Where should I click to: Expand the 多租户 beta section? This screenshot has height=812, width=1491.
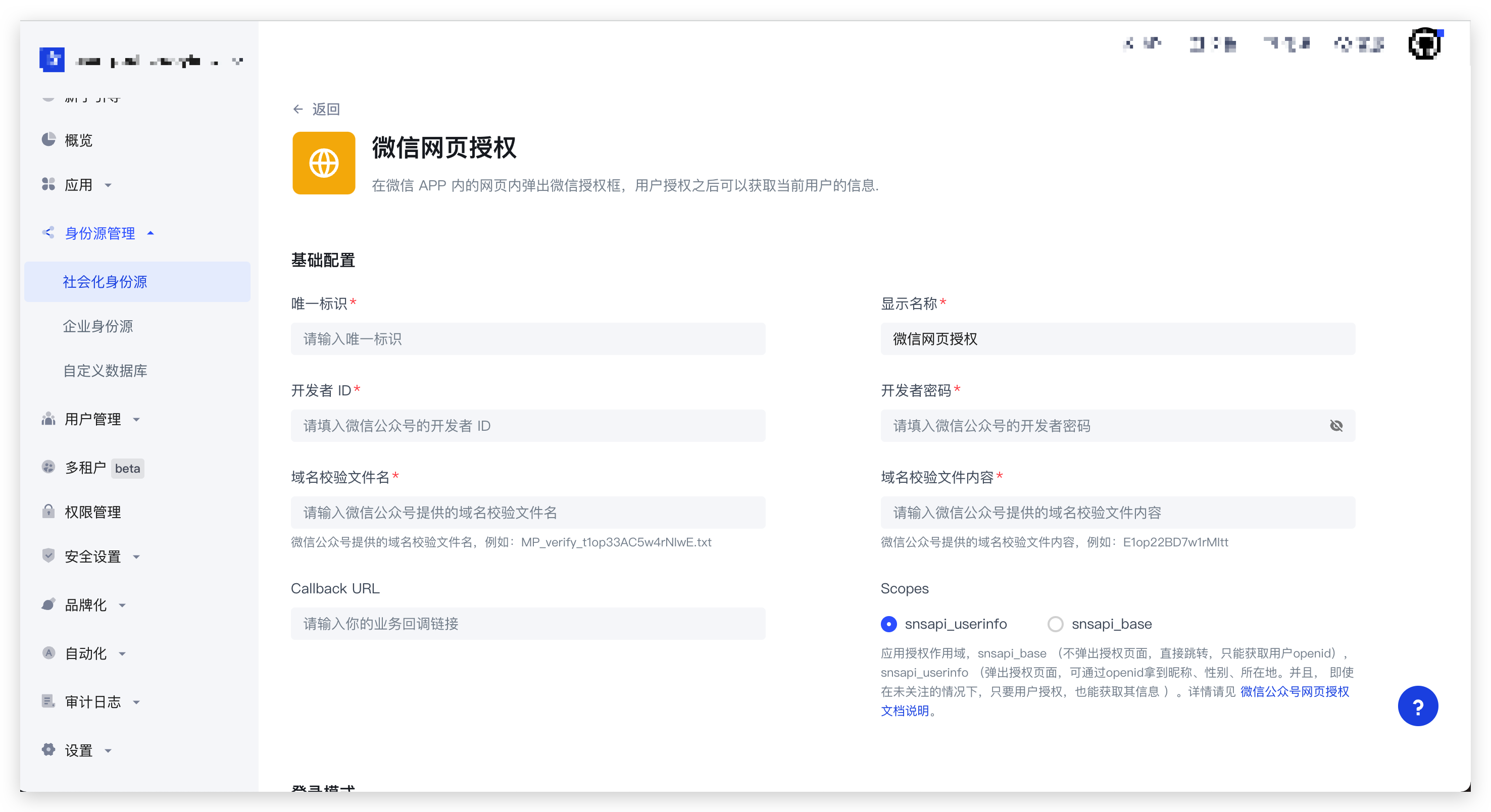pos(88,468)
